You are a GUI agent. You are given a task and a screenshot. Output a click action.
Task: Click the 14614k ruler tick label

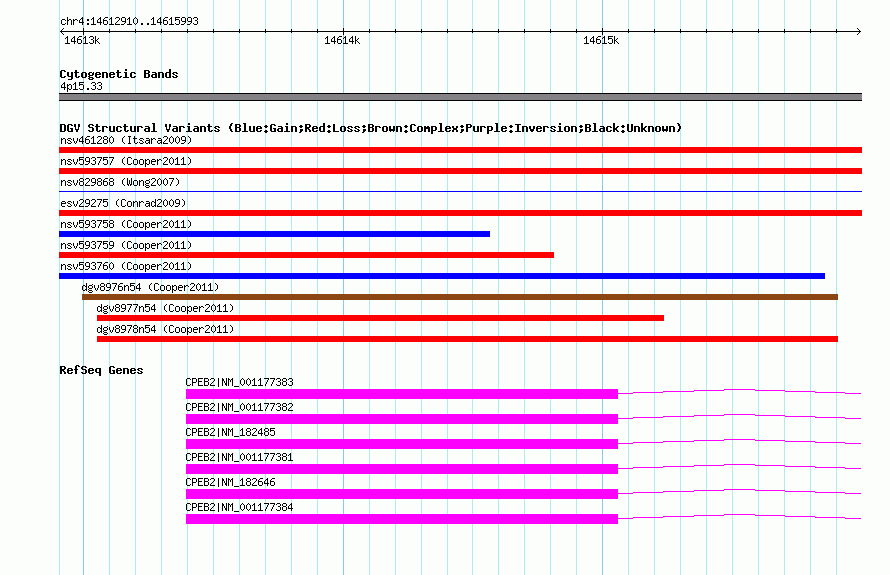click(342, 40)
